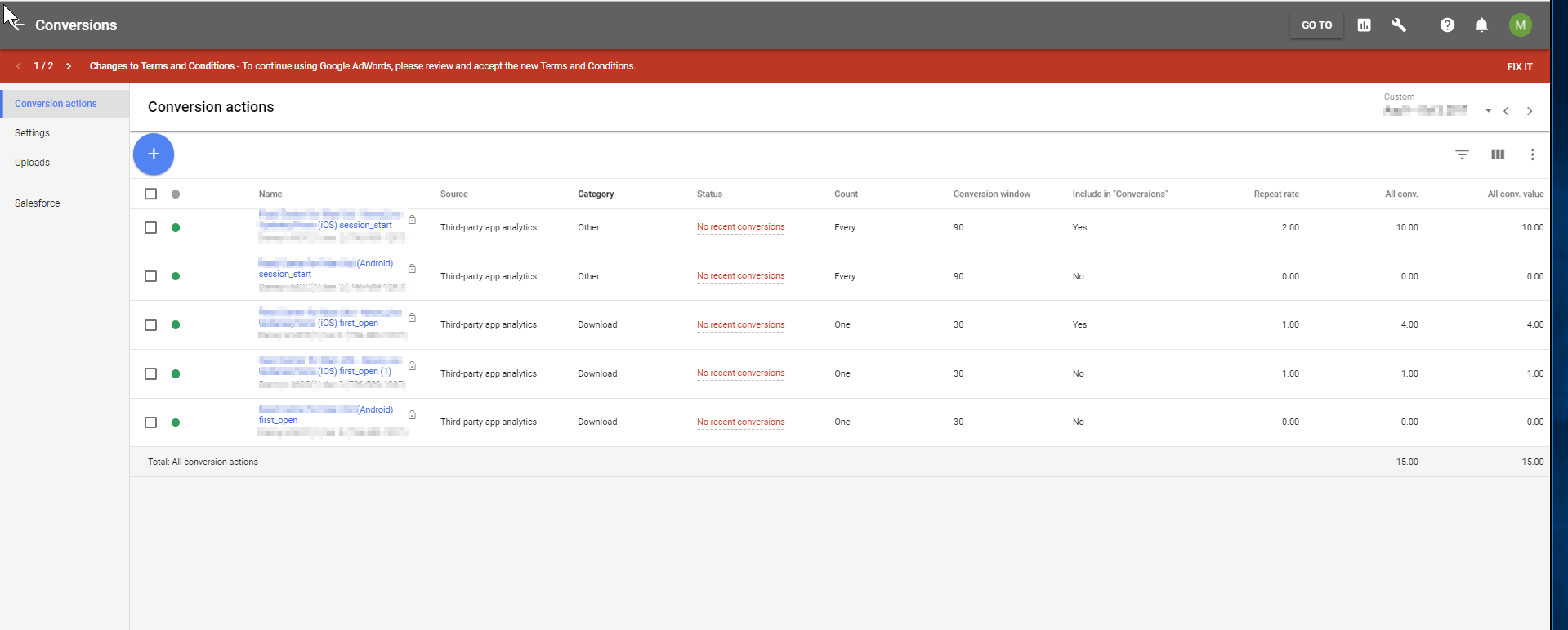1568x630 pixels.
Task: Open Uploads in the left sidebar
Action: (x=32, y=163)
